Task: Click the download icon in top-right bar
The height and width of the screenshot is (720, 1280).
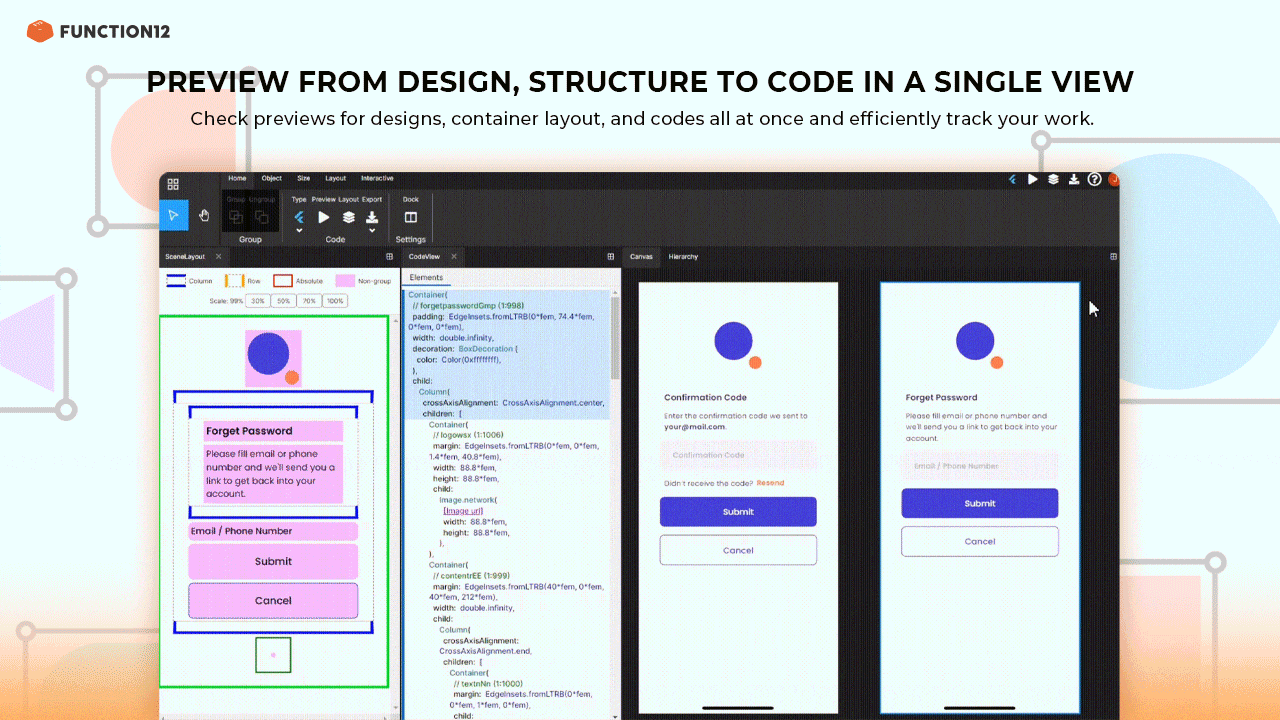Action: point(1074,179)
